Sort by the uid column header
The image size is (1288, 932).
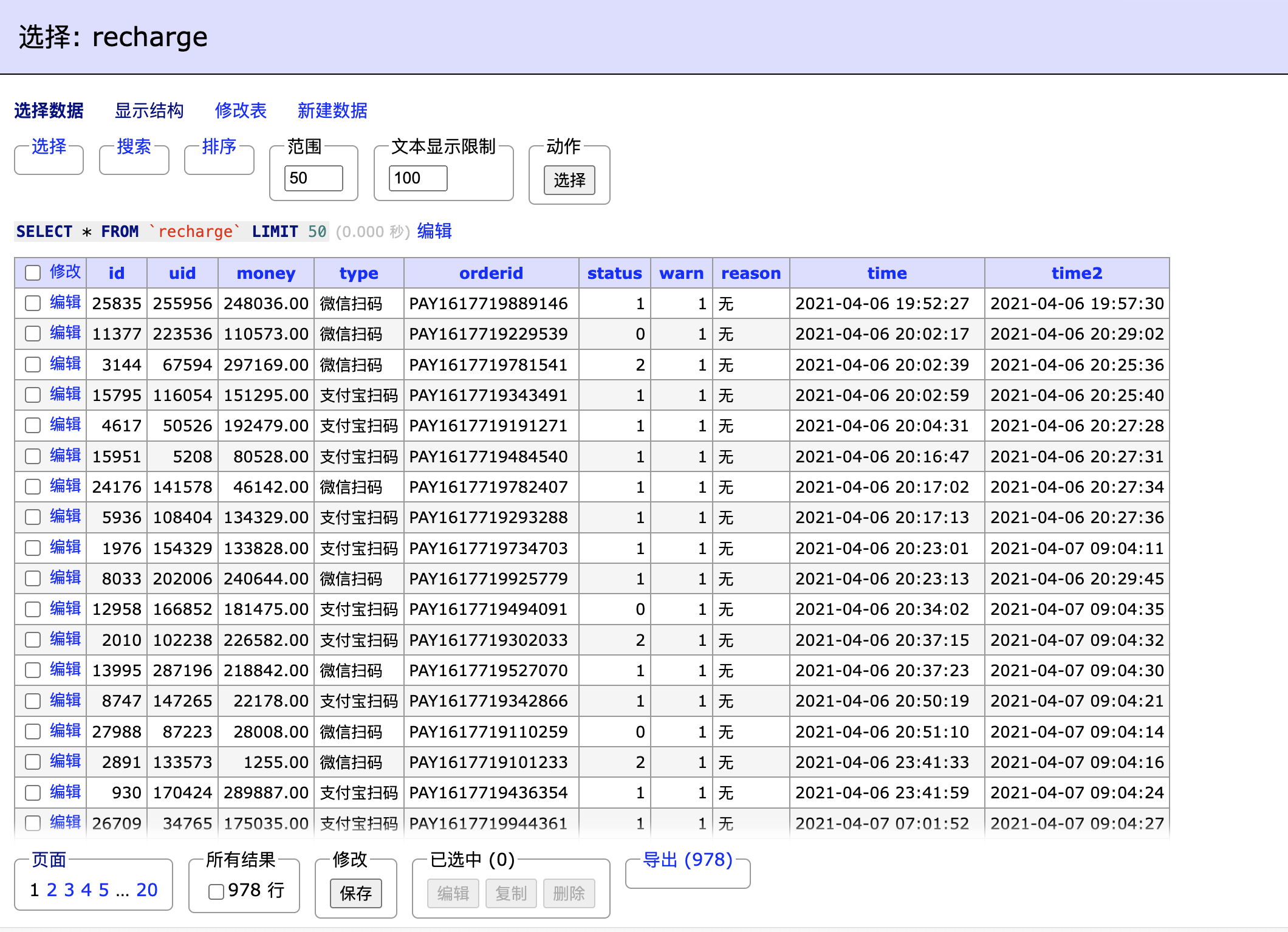pyautogui.click(x=182, y=273)
